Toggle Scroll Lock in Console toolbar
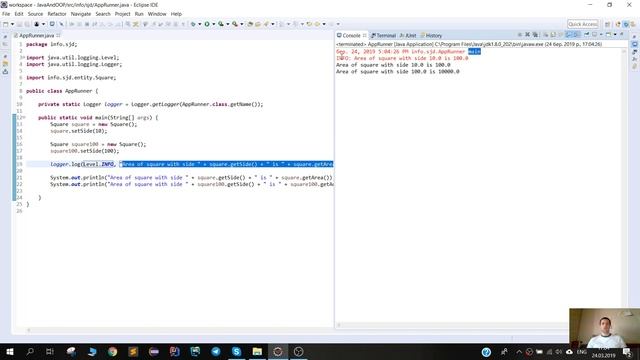The height and width of the screenshot is (360, 640). pyautogui.click(x=553, y=34)
